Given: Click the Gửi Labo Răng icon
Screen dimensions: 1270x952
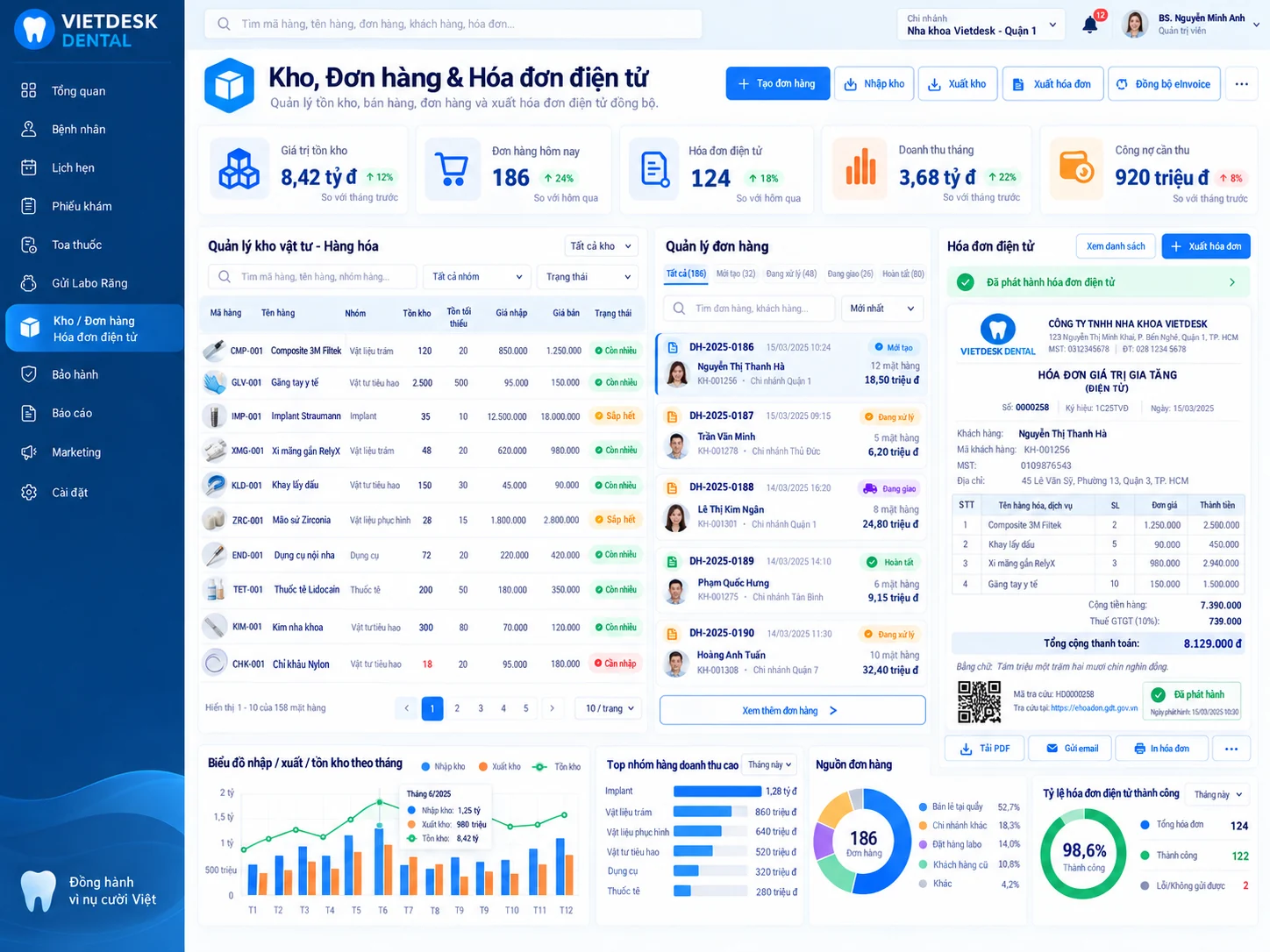Looking at the screenshot, I should [x=29, y=283].
